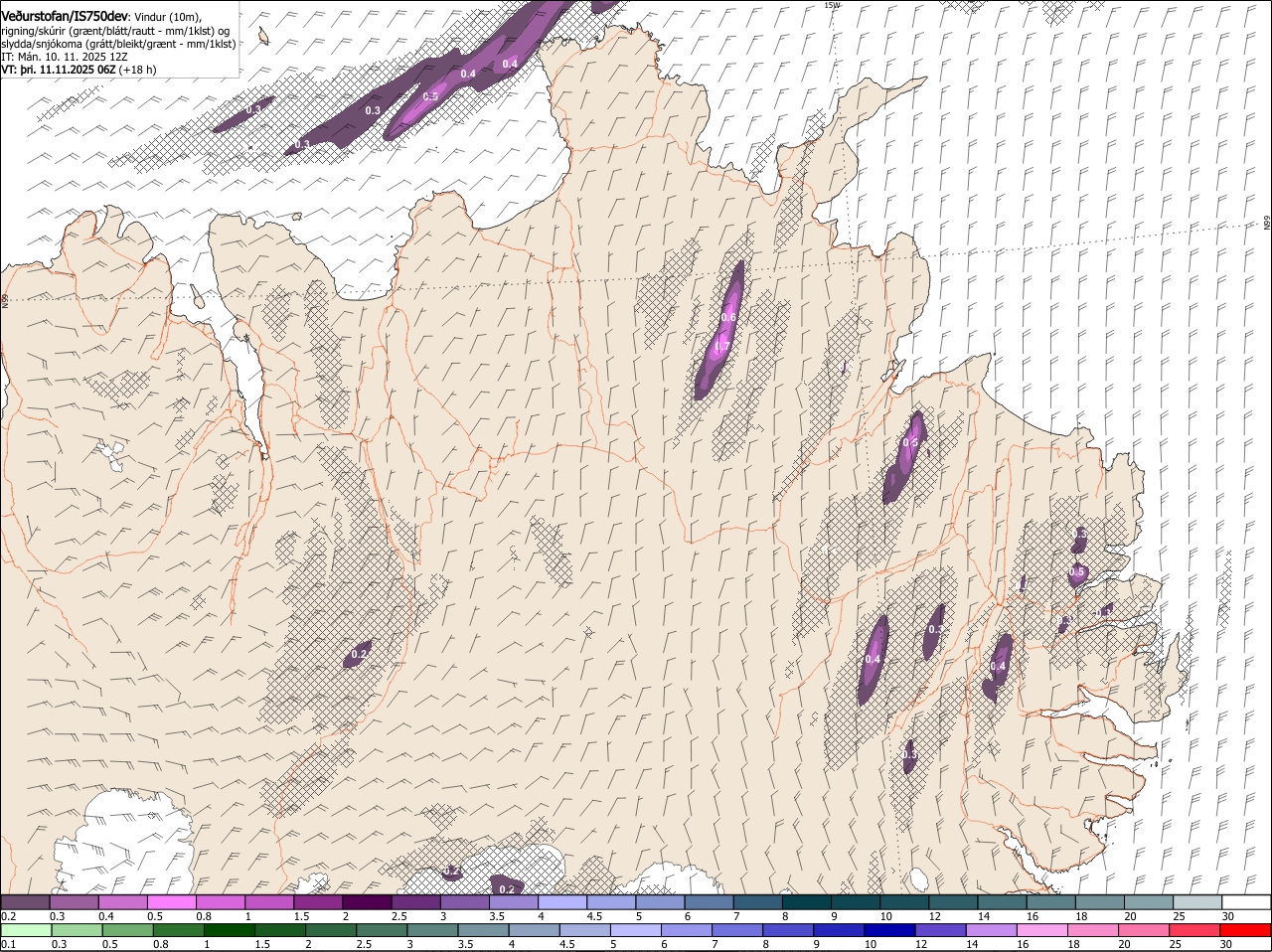Image resolution: width=1272 pixels, height=952 pixels.
Task: Click the Veðurstofan/IS750dev title text
Action: click(65, 16)
